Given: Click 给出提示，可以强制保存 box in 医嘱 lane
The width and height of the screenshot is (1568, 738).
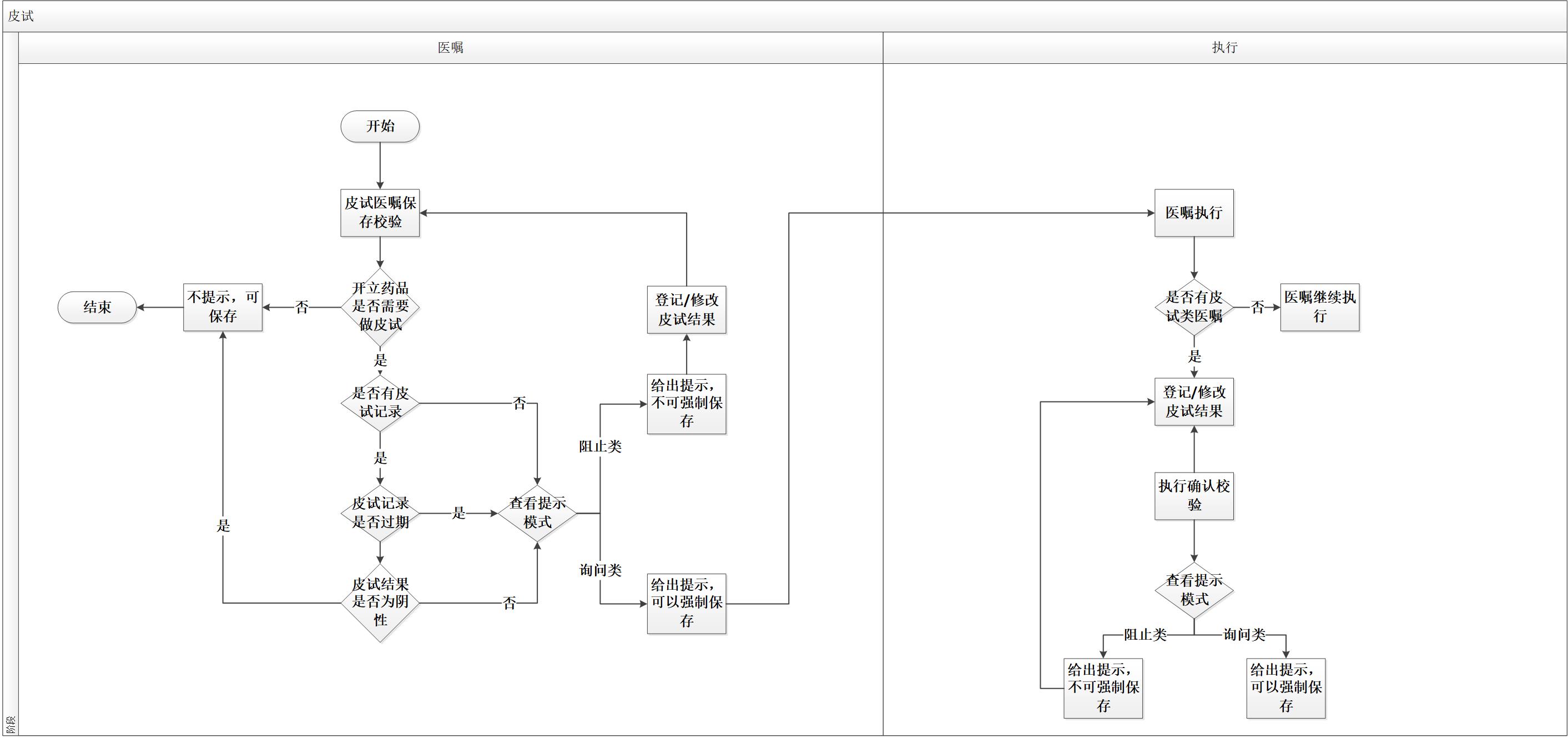Looking at the screenshot, I should (687, 604).
